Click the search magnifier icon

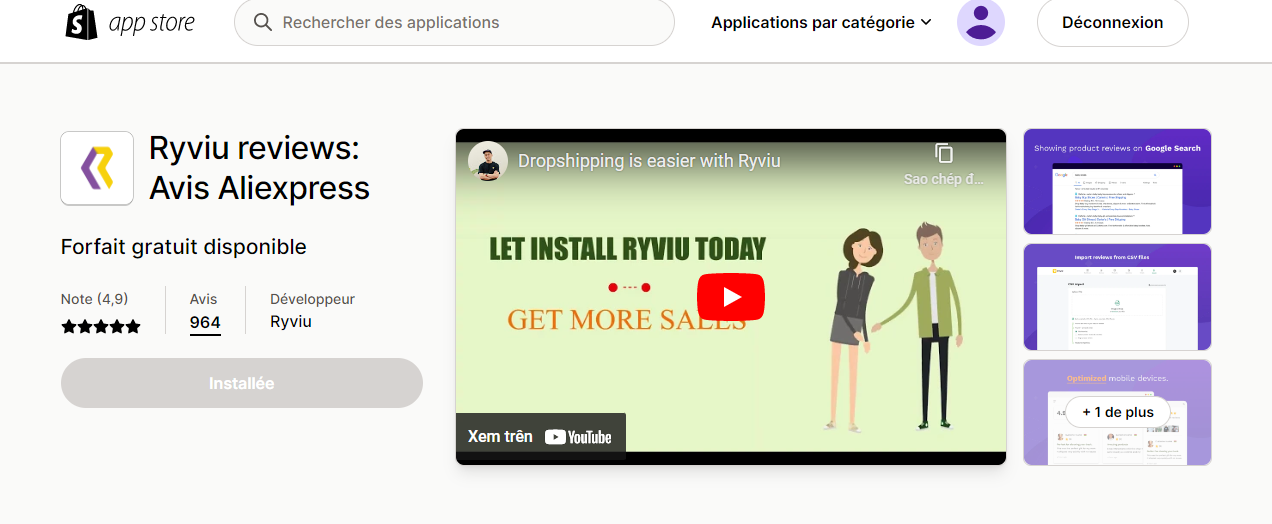click(x=263, y=22)
